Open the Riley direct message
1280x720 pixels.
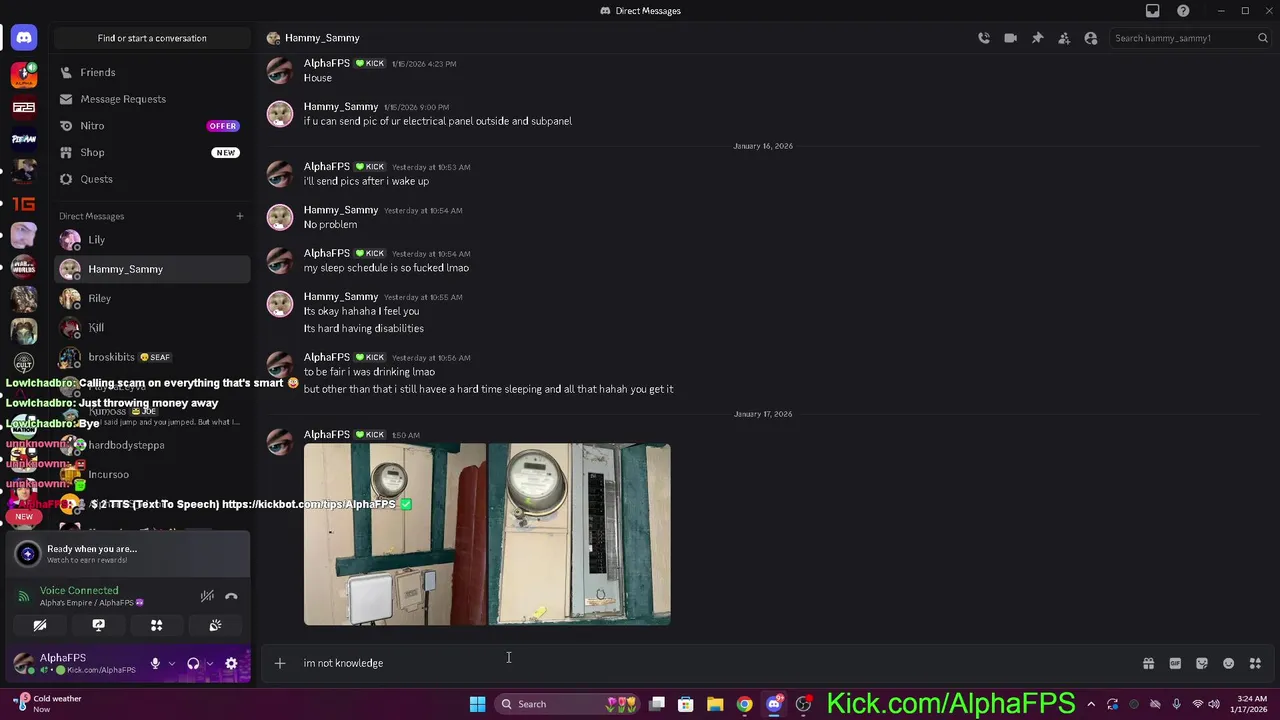click(x=152, y=298)
